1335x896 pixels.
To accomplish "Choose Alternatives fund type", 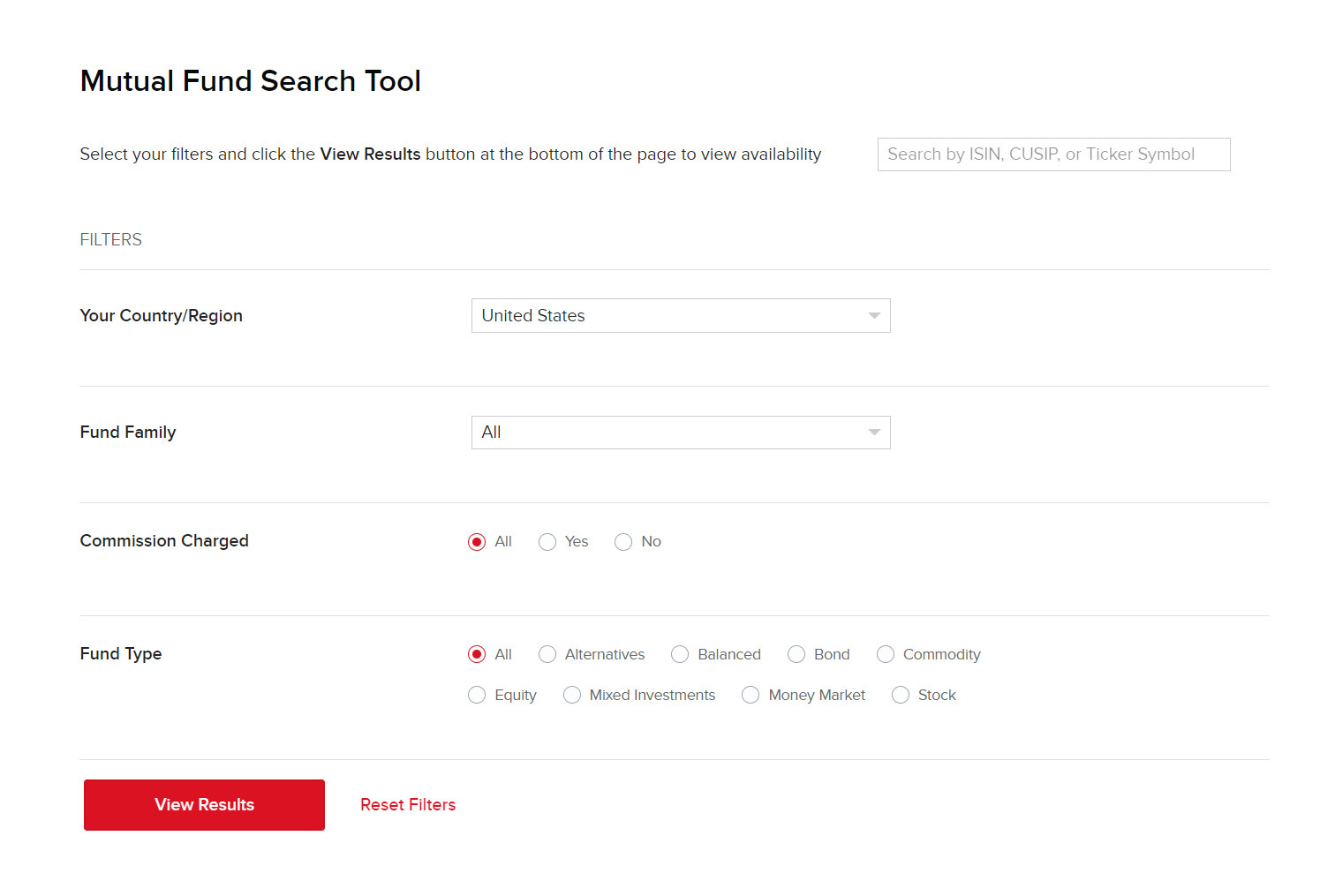I will click(547, 654).
